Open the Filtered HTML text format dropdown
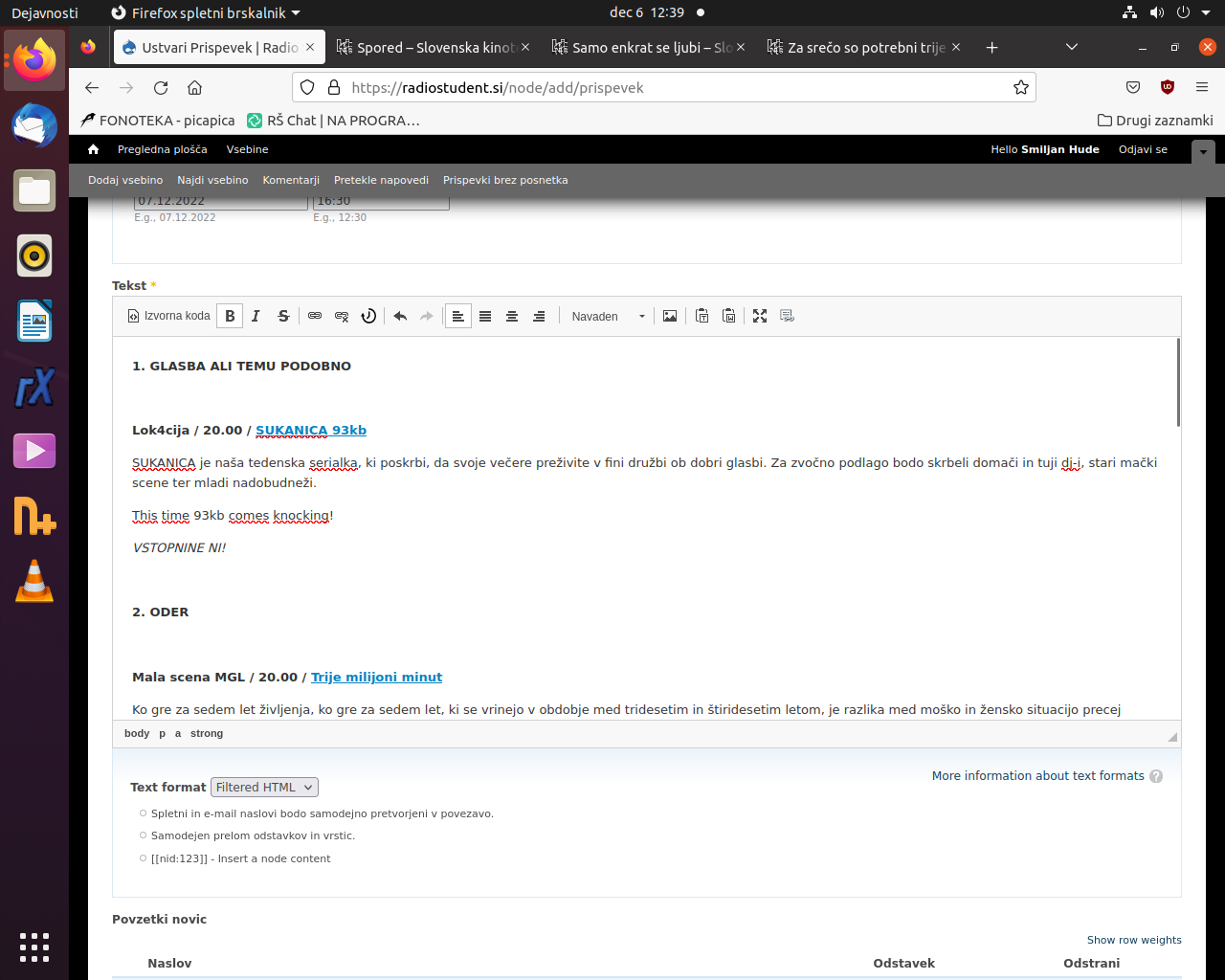1225x980 pixels. (x=264, y=787)
